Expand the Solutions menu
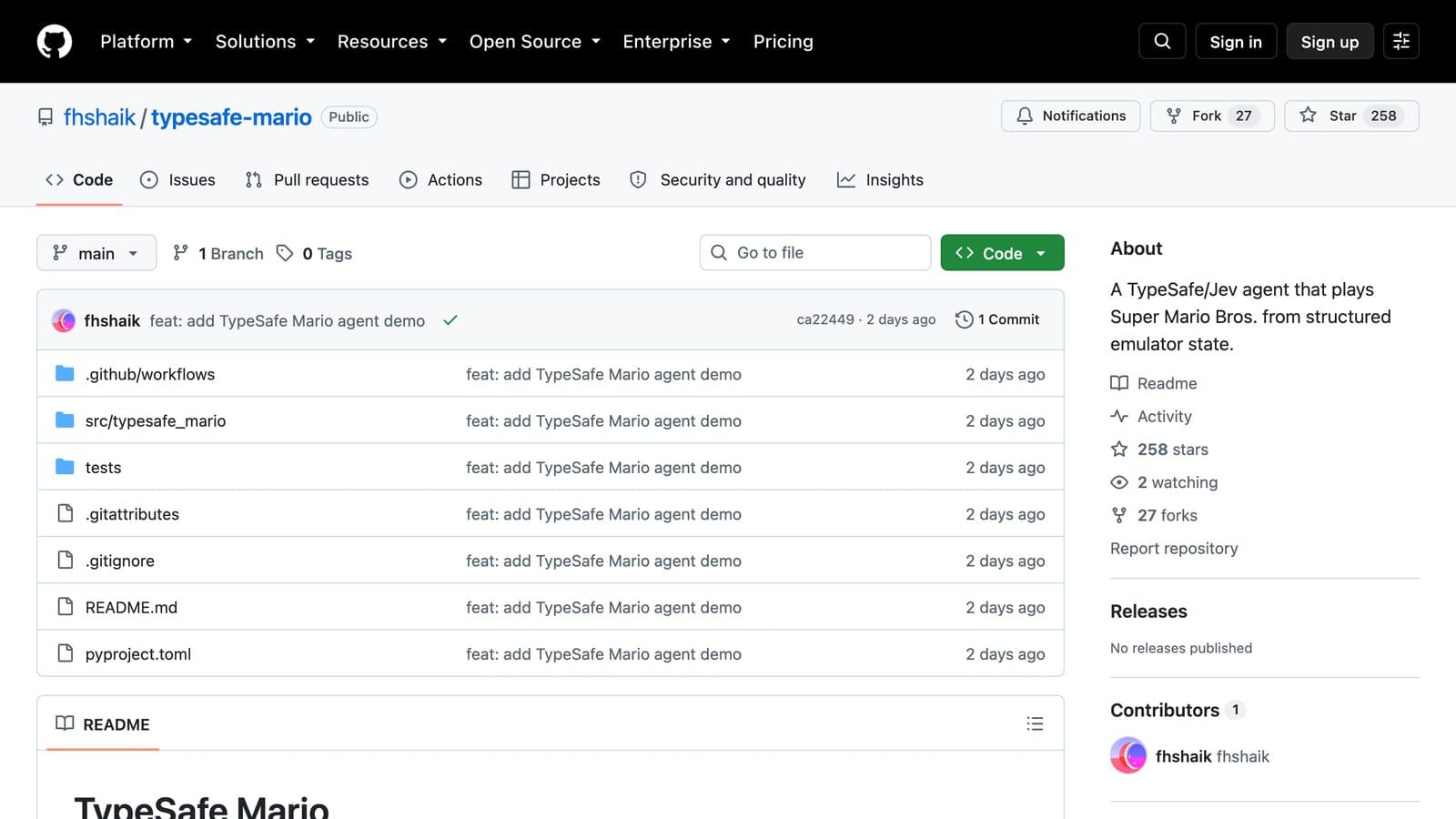 [265, 42]
